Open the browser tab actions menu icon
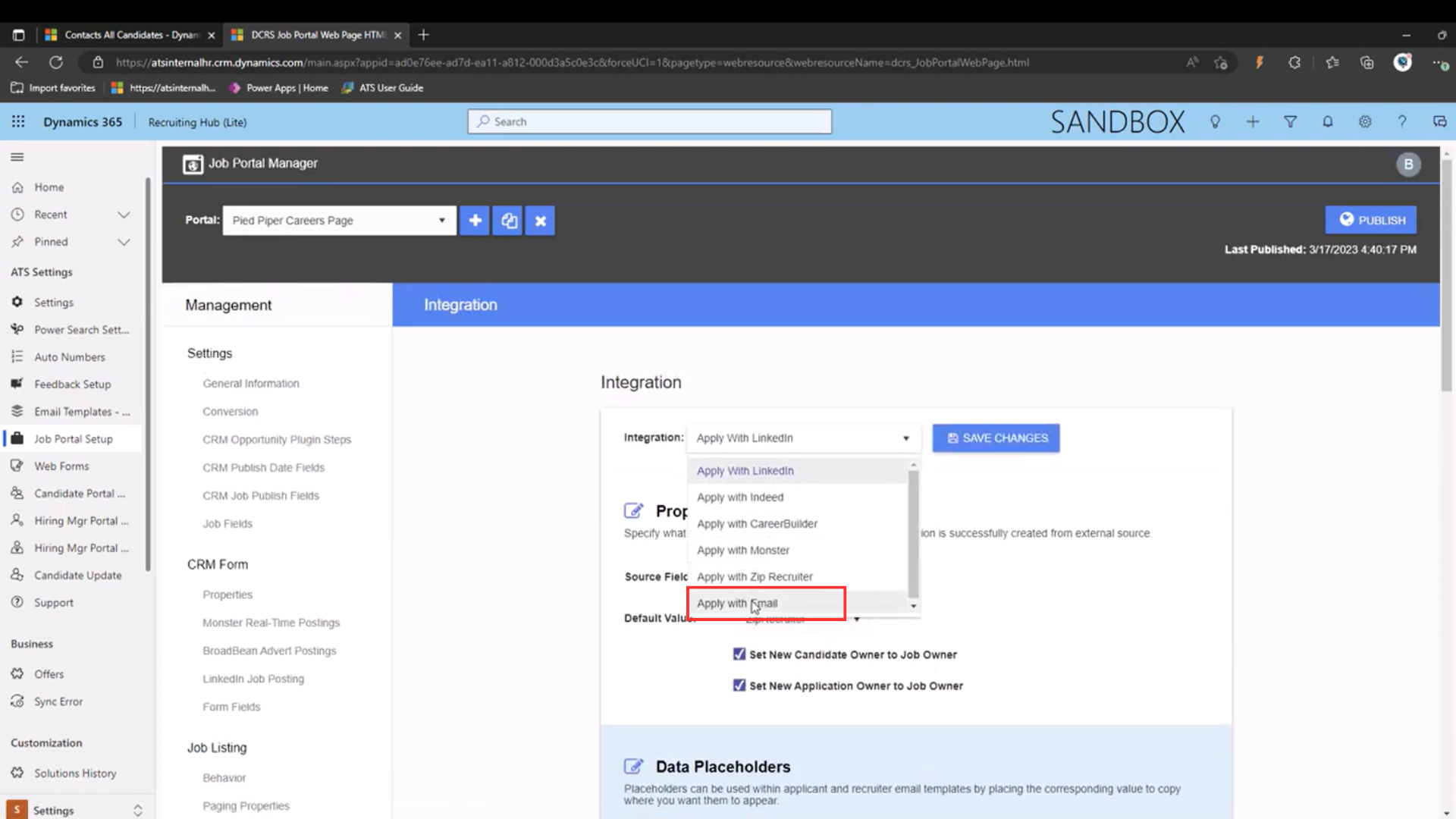Image resolution: width=1456 pixels, height=819 pixels. pyautogui.click(x=19, y=35)
